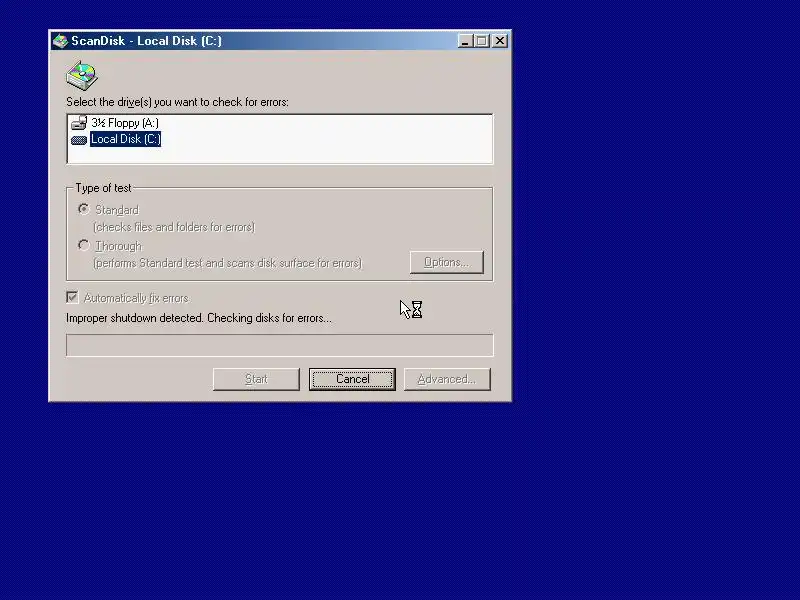
Task: Maximize the ScanDisk window
Action: (482, 41)
